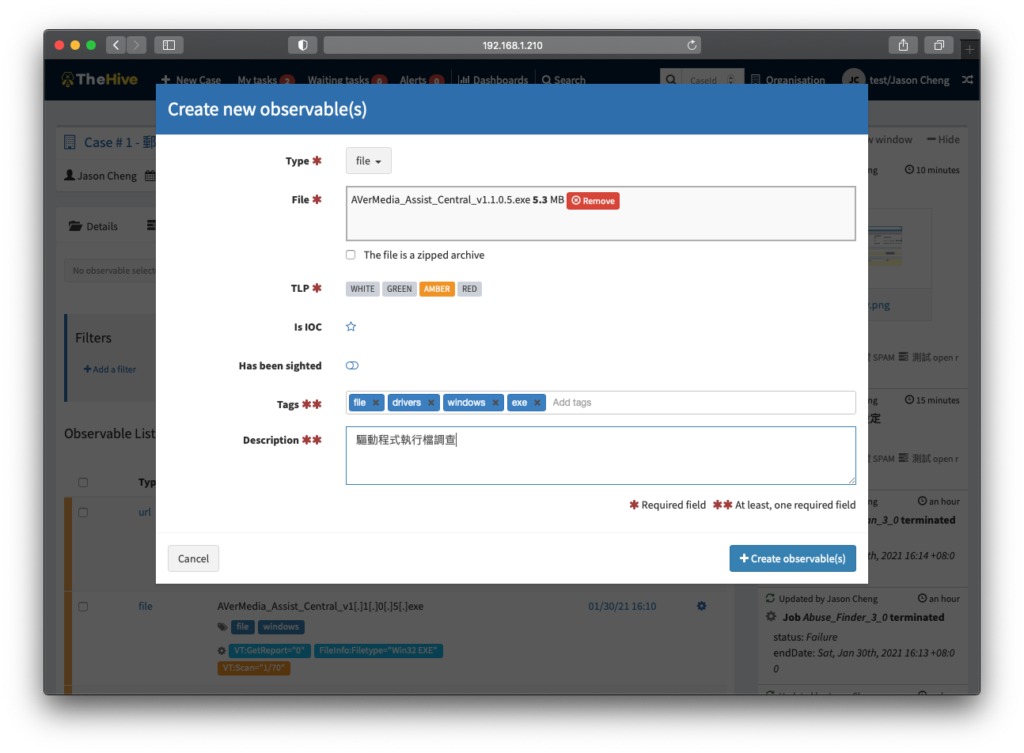Click into the Description text area
This screenshot has width=1024, height=753.
pyautogui.click(x=600, y=455)
